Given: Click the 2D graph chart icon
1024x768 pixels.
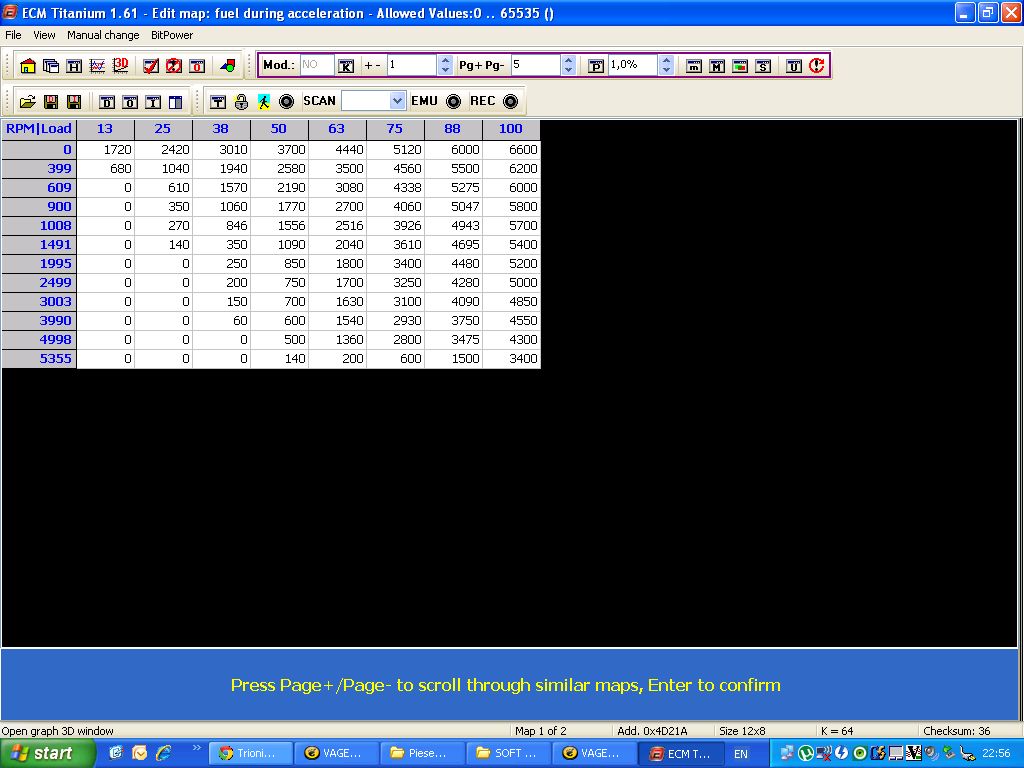Looking at the screenshot, I should pyautogui.click(x=97, y=66).
